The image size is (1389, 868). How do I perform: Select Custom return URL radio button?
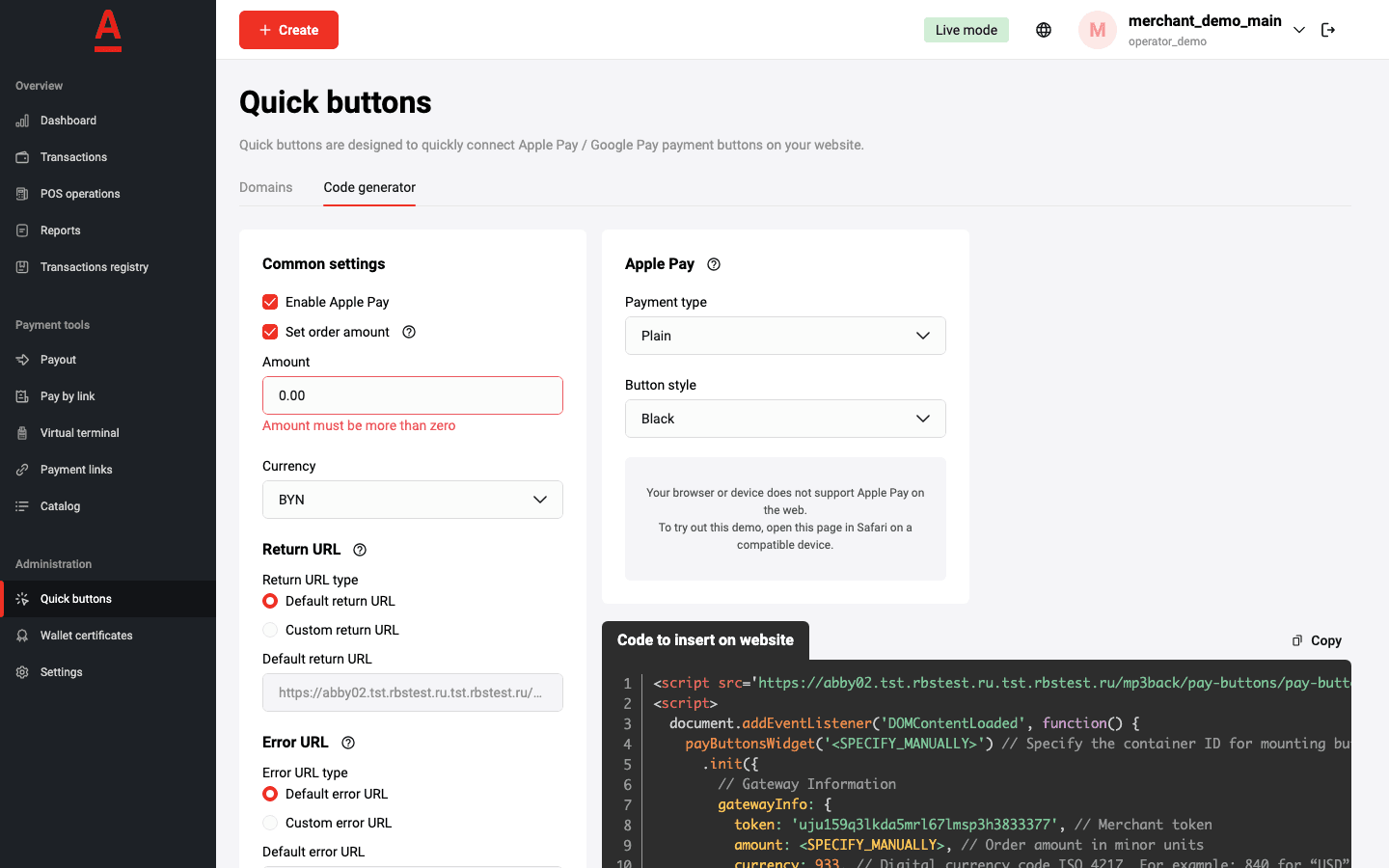(x=270, y=630)
